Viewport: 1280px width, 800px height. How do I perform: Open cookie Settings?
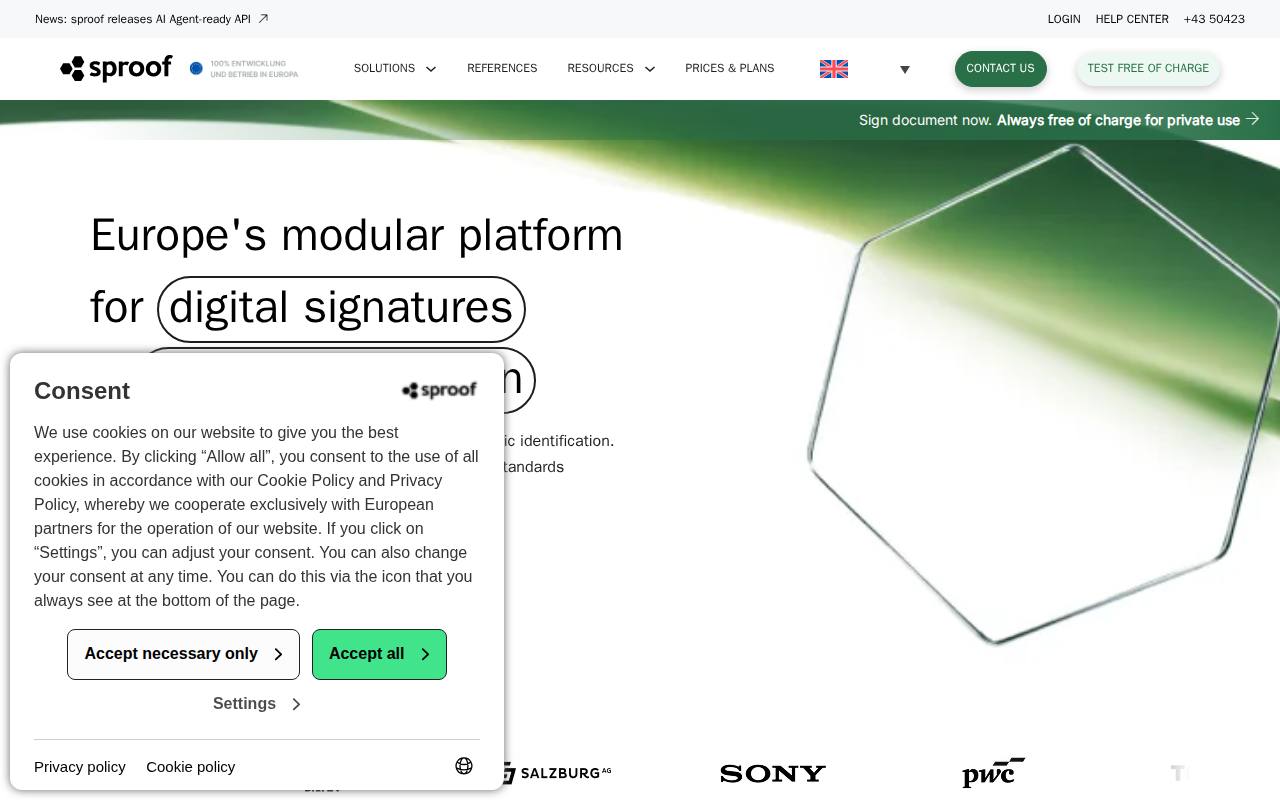257,704
